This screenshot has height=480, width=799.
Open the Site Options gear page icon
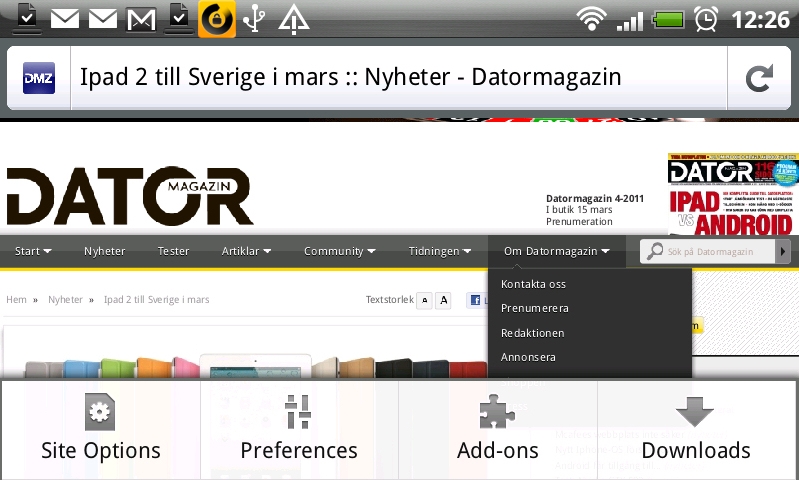pyautogui.click(x=99, y=412)
